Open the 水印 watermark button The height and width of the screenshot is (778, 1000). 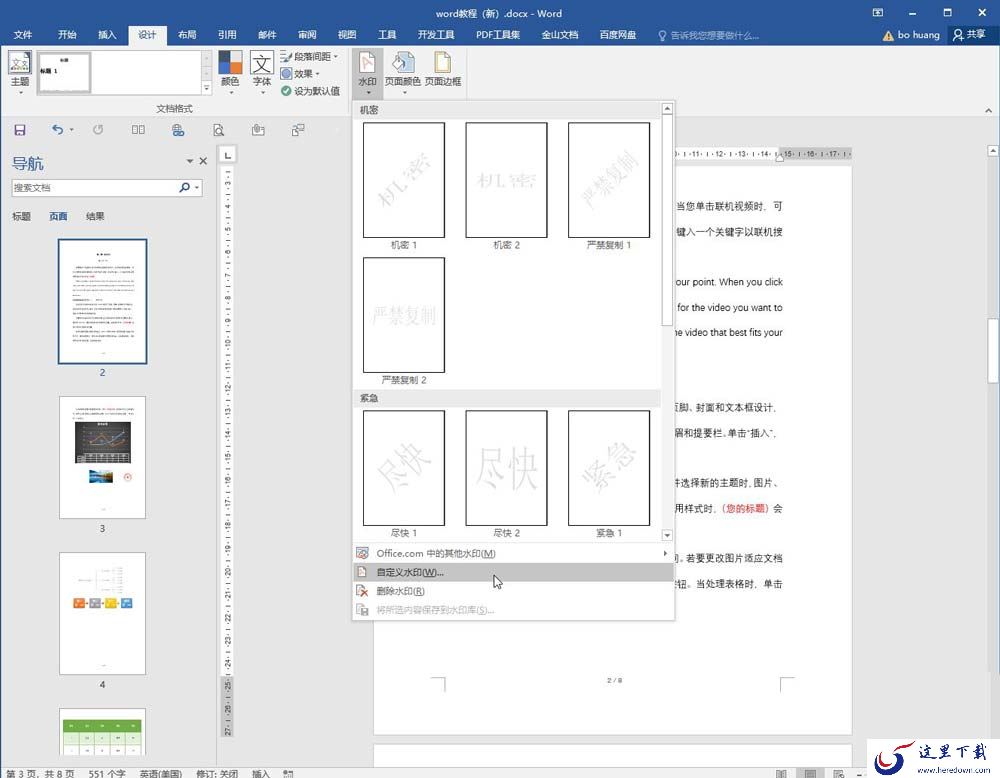coord(367,72)
